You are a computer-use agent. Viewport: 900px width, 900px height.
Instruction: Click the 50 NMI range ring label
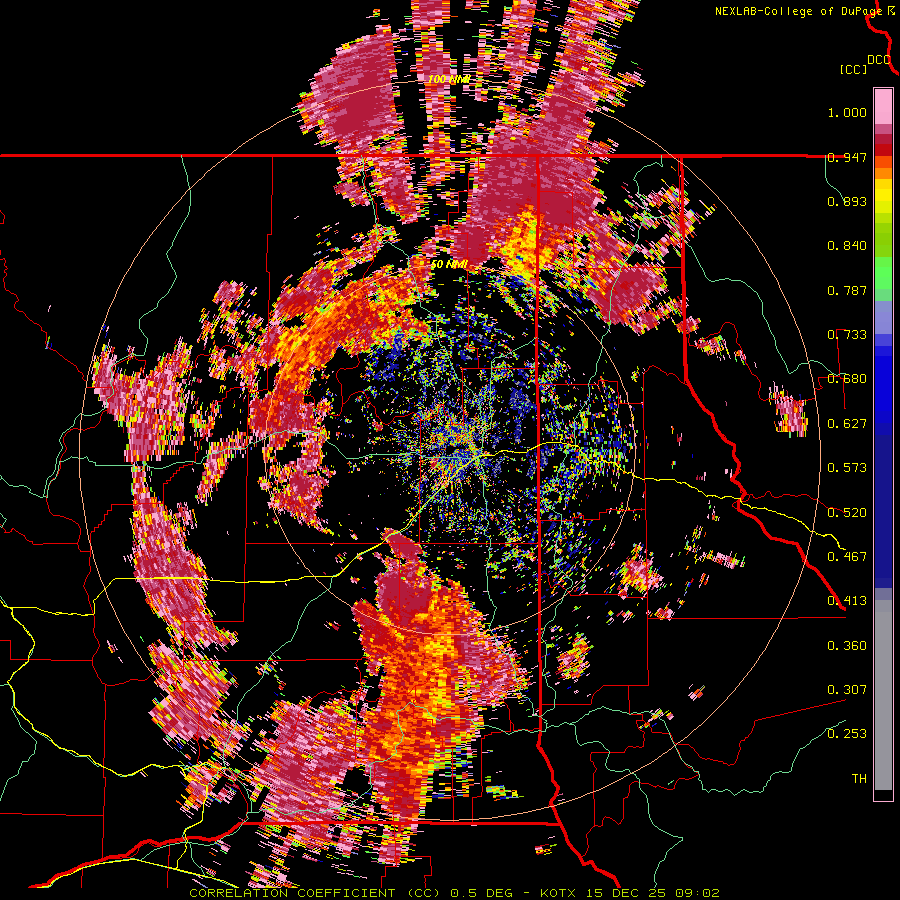448,265
